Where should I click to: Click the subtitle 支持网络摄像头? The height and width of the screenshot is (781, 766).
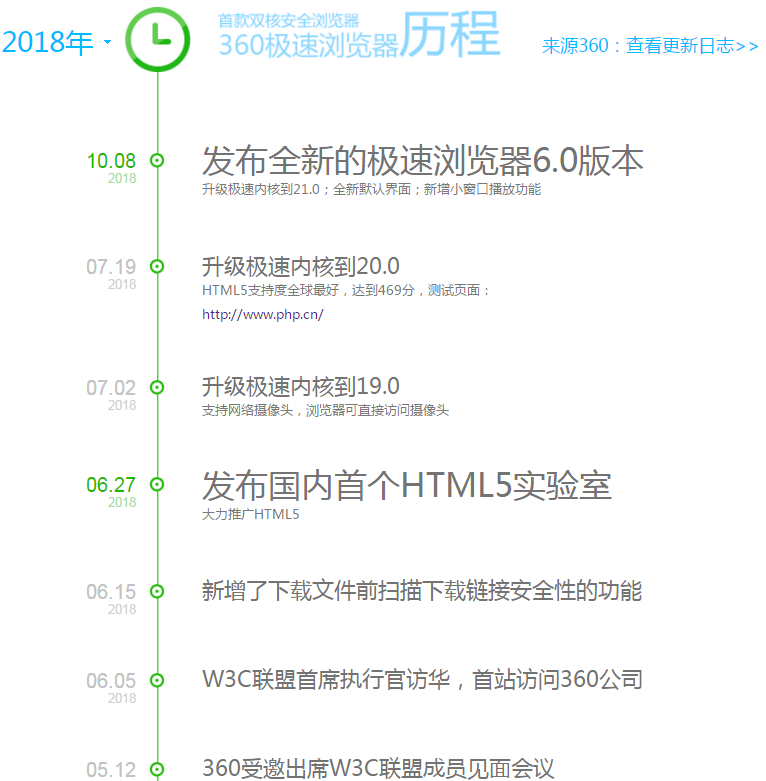click(247, 410)
